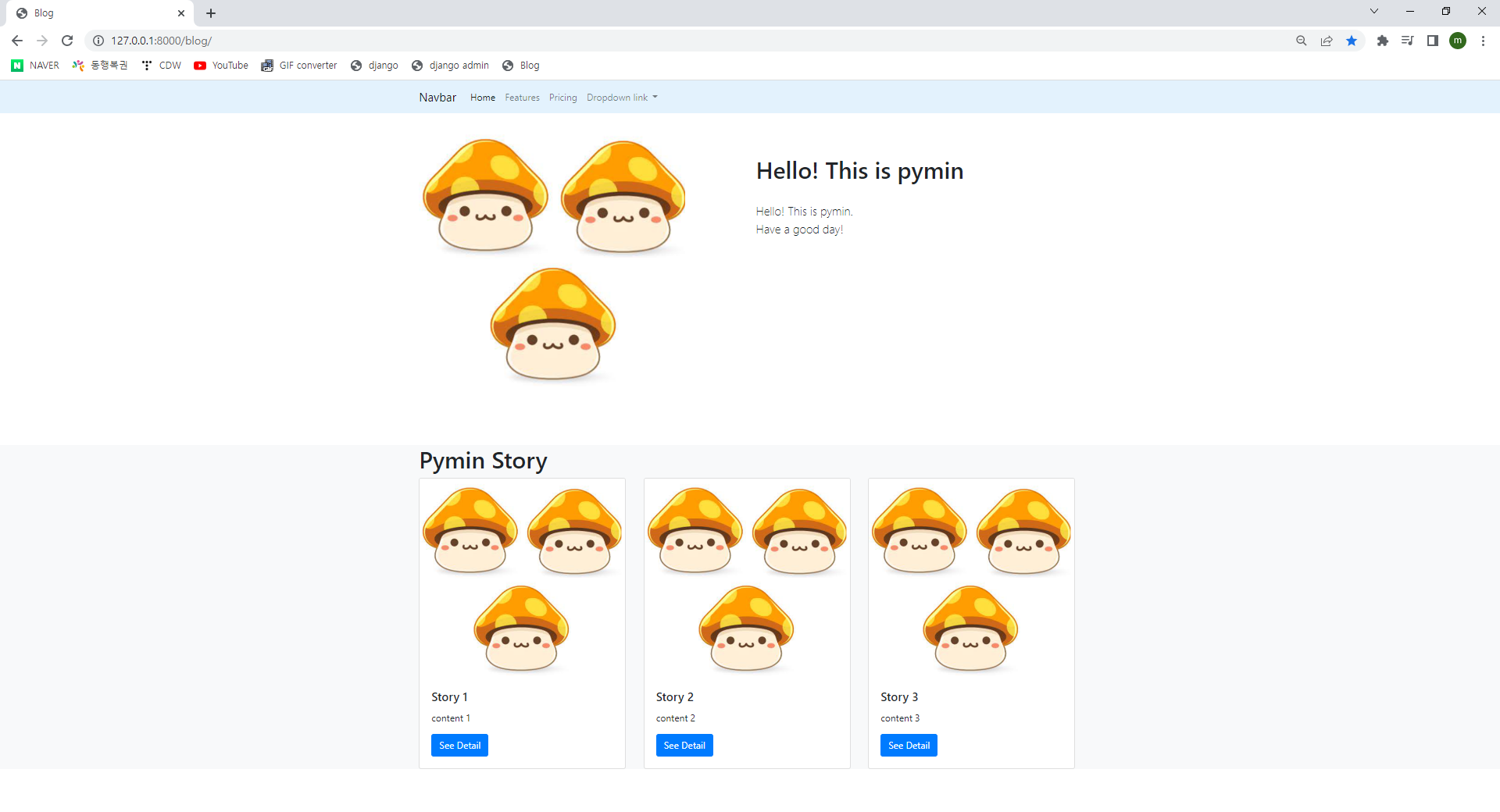Click the large mushroom hero image
The height and width of the screenshot is (812, 1500).
[x=554, y=262]
